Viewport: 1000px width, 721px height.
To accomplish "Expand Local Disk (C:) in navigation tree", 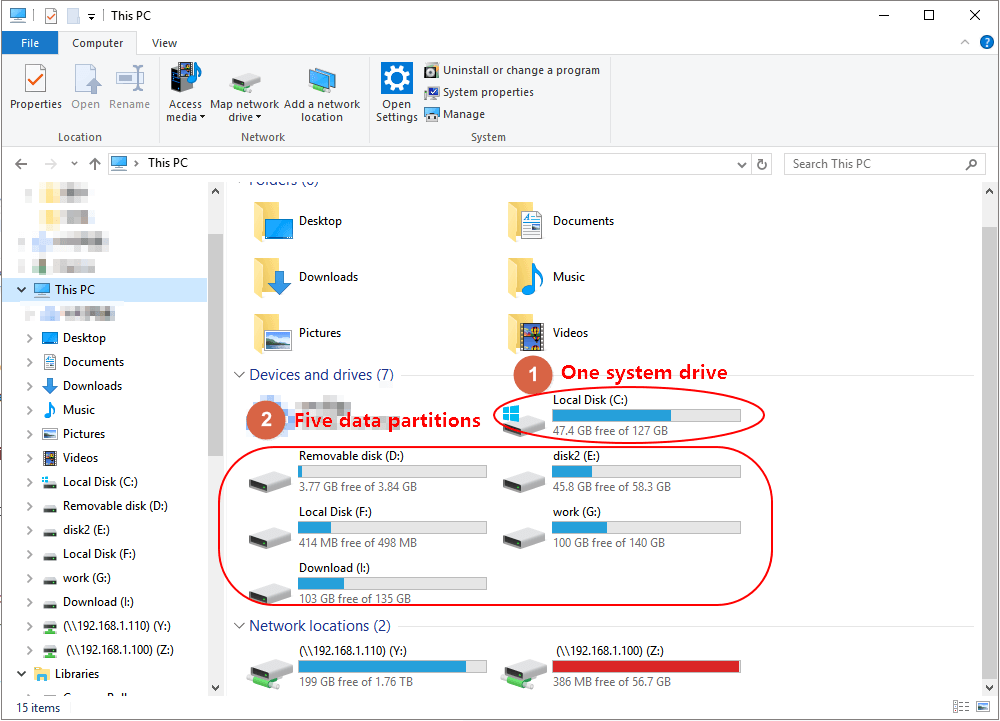I will [x=29, y=482].
